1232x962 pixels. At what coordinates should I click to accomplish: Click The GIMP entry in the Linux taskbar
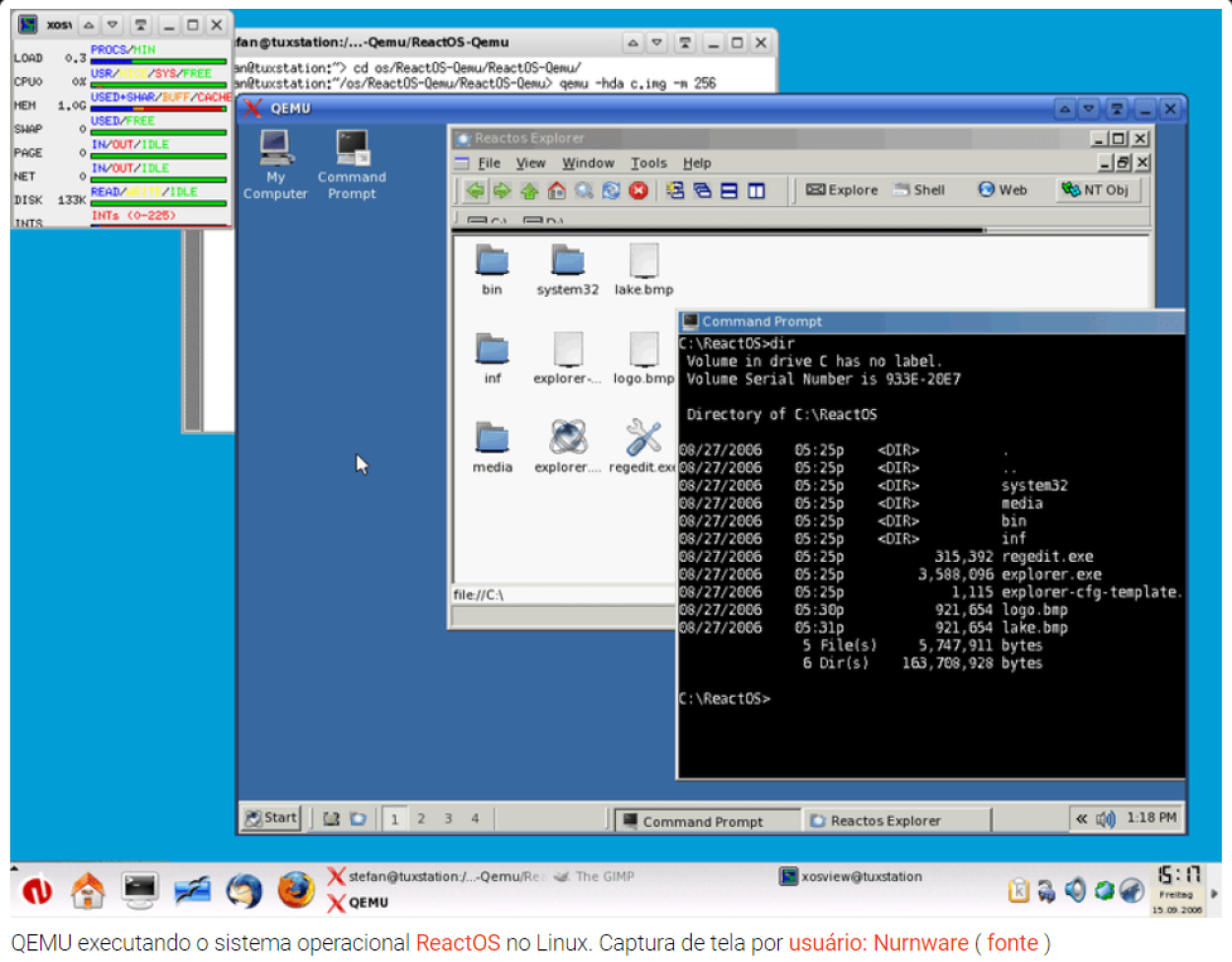point(593,876)
